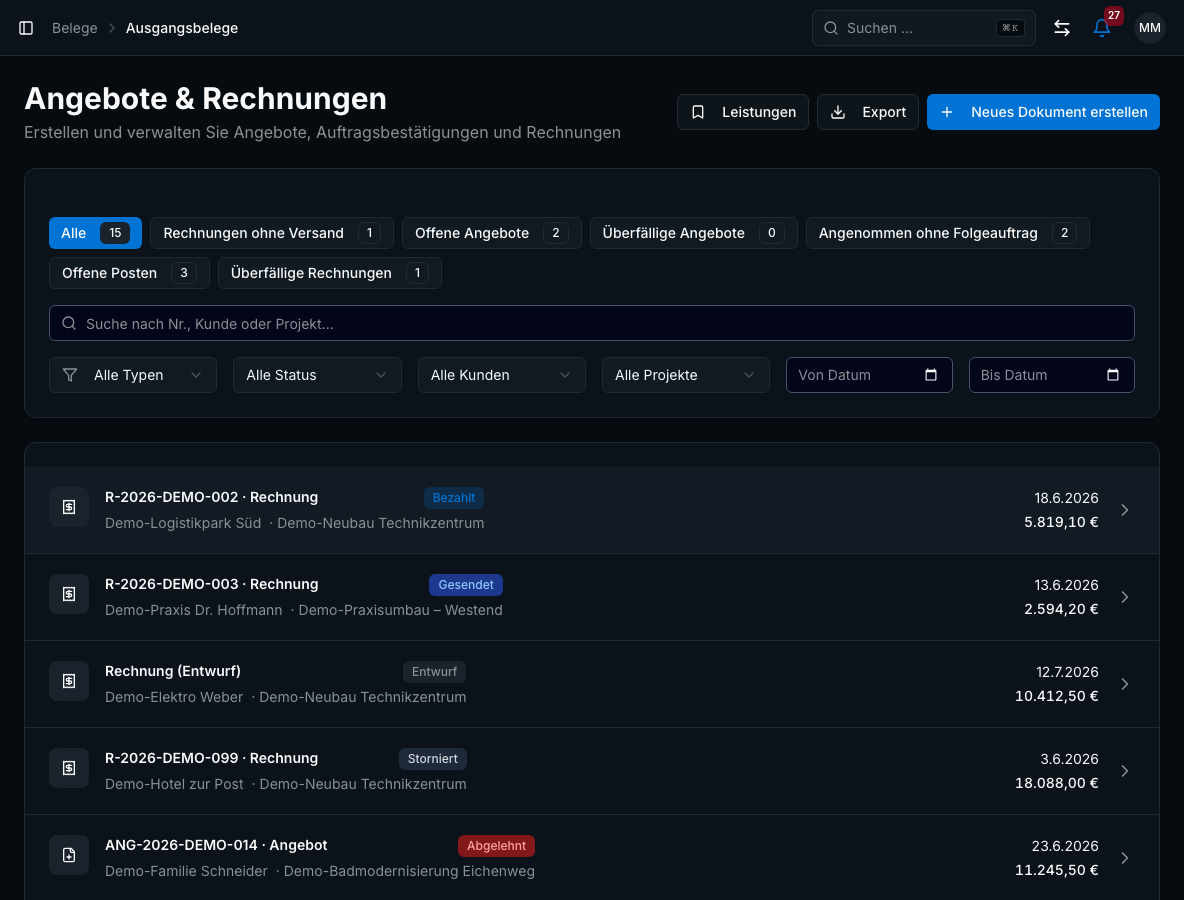Click the Ausgangsbelege breadcrumb
This screenshot has height=900, width=1184.
(x=182, y=28)
